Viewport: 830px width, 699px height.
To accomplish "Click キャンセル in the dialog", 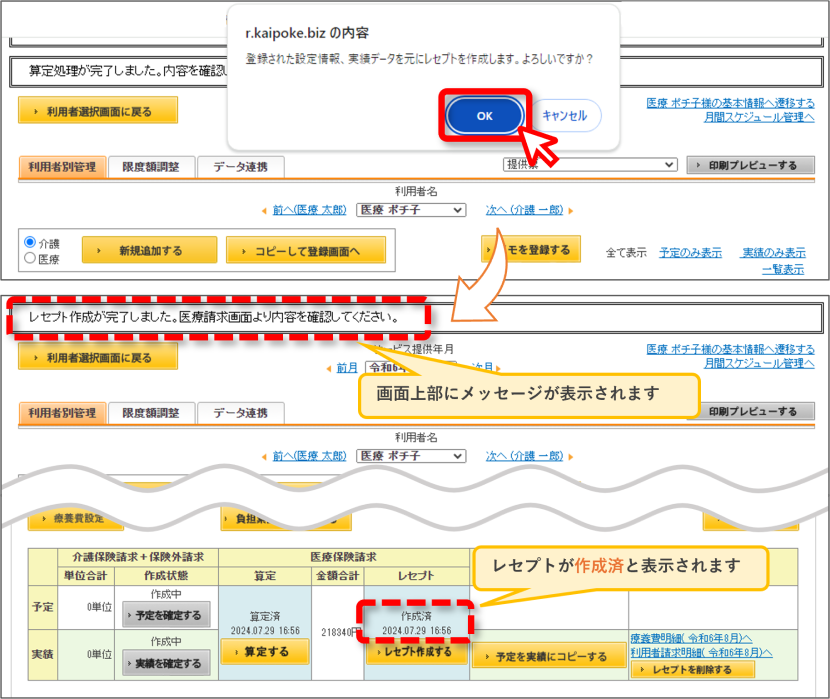I will (565, 115).
